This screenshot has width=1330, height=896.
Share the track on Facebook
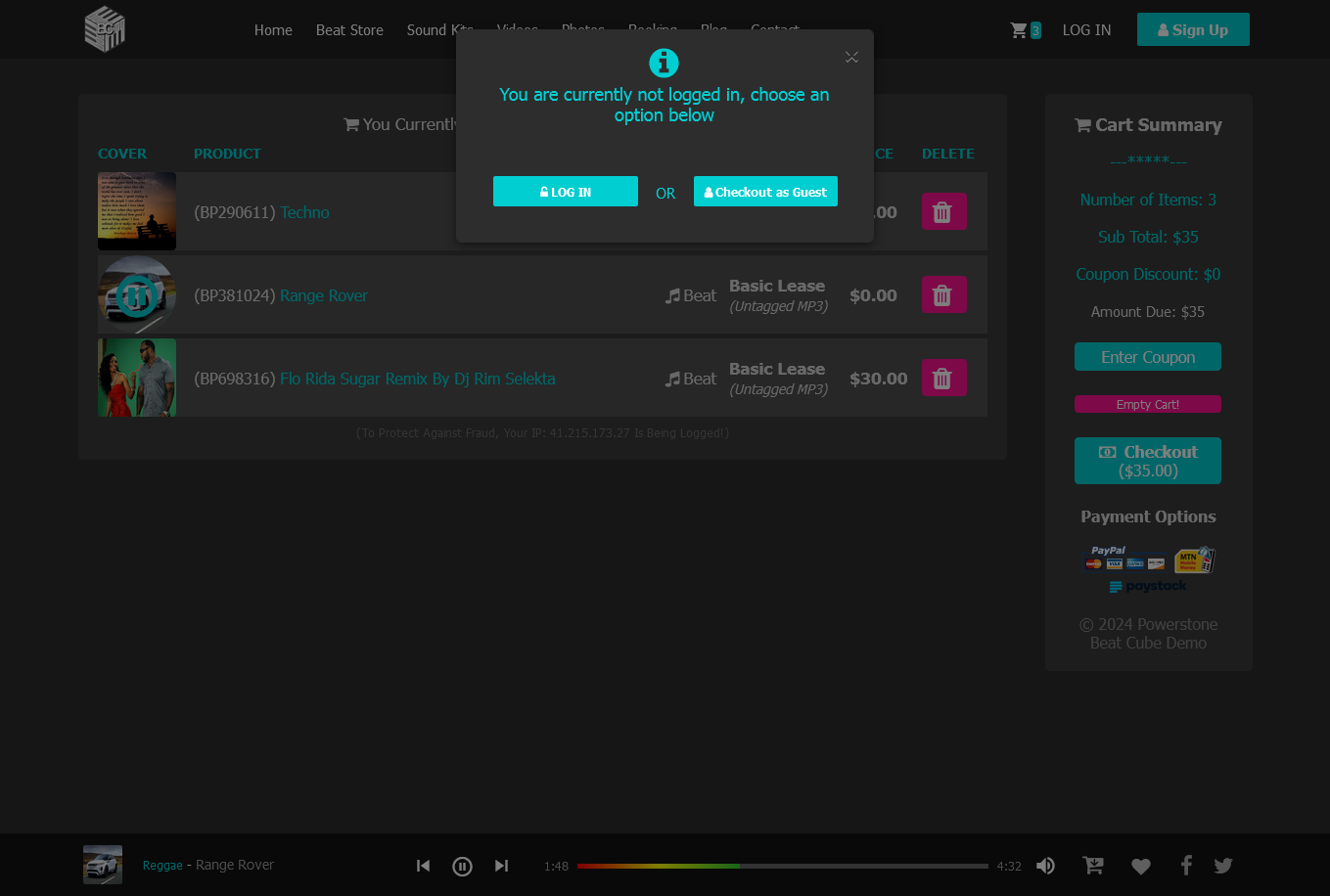[1186, 866]
